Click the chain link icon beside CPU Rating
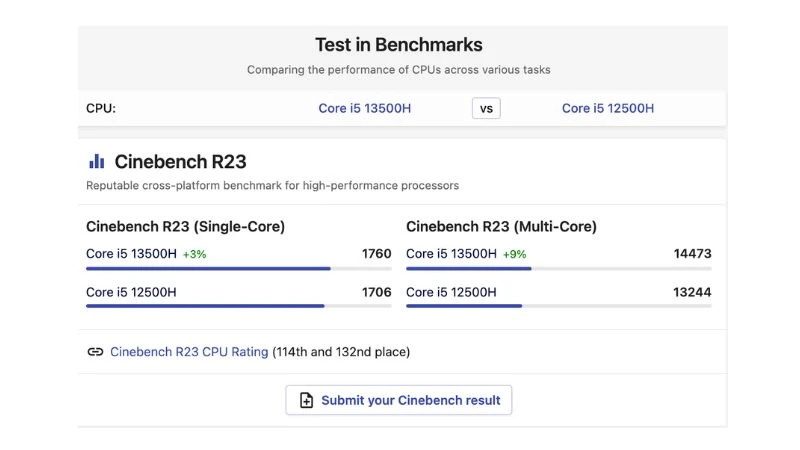 [95, 352]
